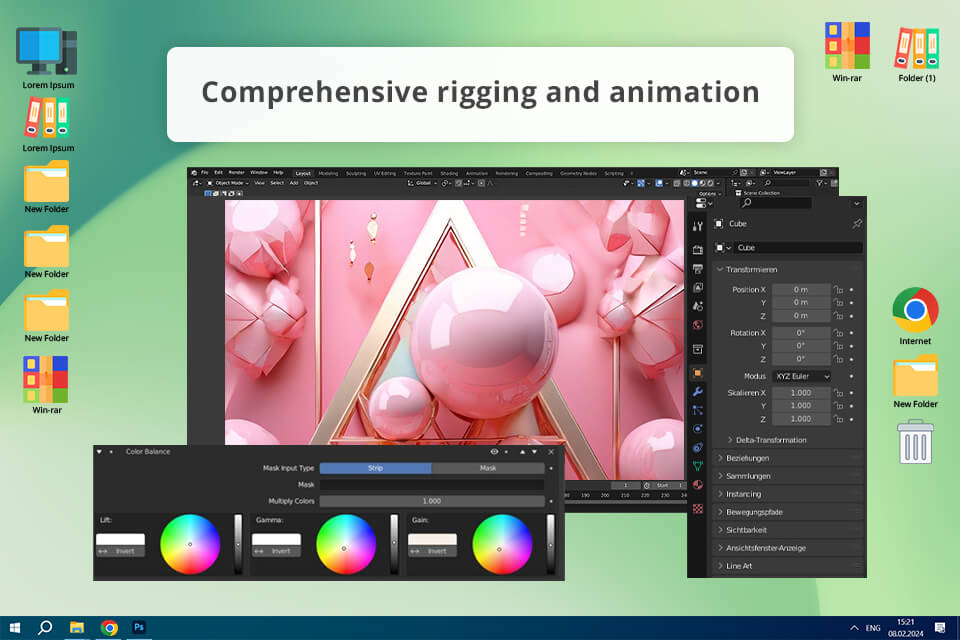Click the Blender logo in the menu bar
The image size is (960, 640).
(x=194, y=173)
